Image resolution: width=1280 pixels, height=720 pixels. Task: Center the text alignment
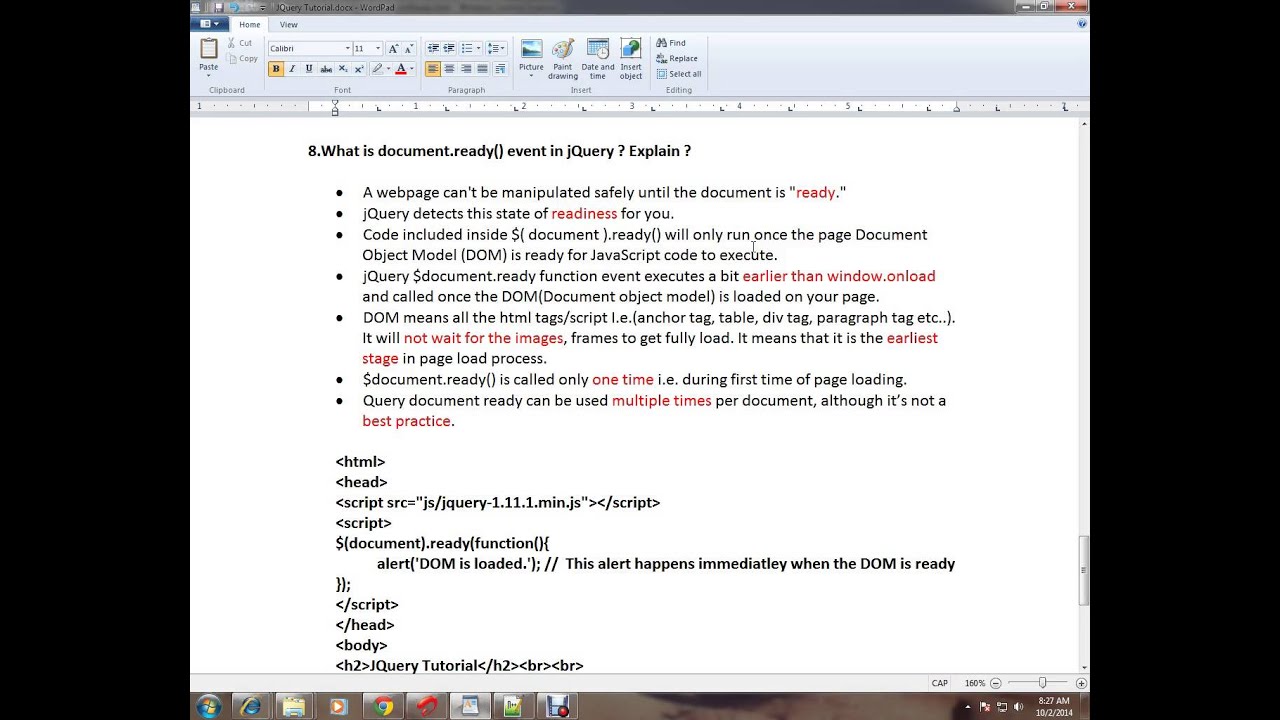[x=449, y=69]
